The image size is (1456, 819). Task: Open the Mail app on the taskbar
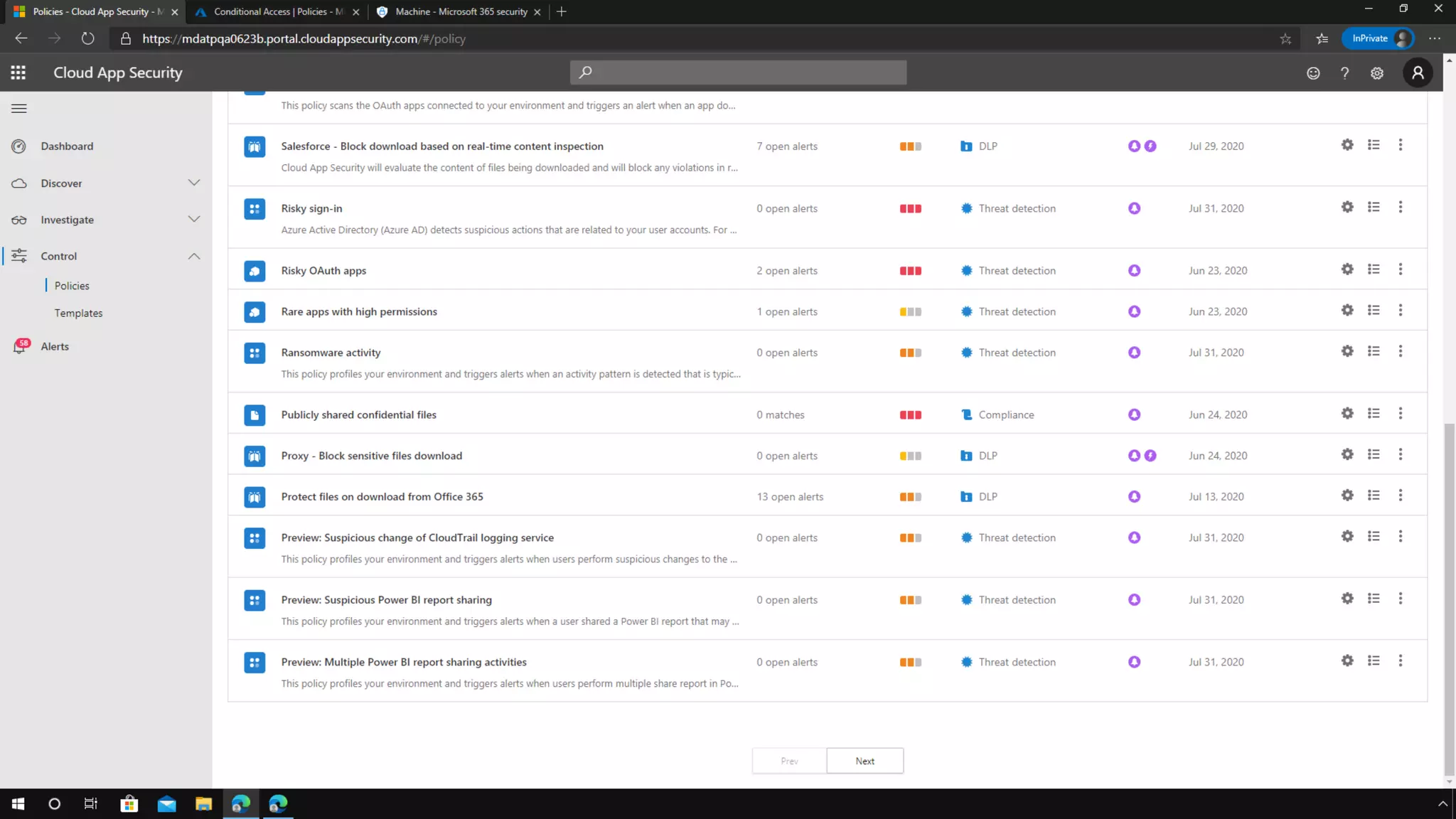pos(166,803)
